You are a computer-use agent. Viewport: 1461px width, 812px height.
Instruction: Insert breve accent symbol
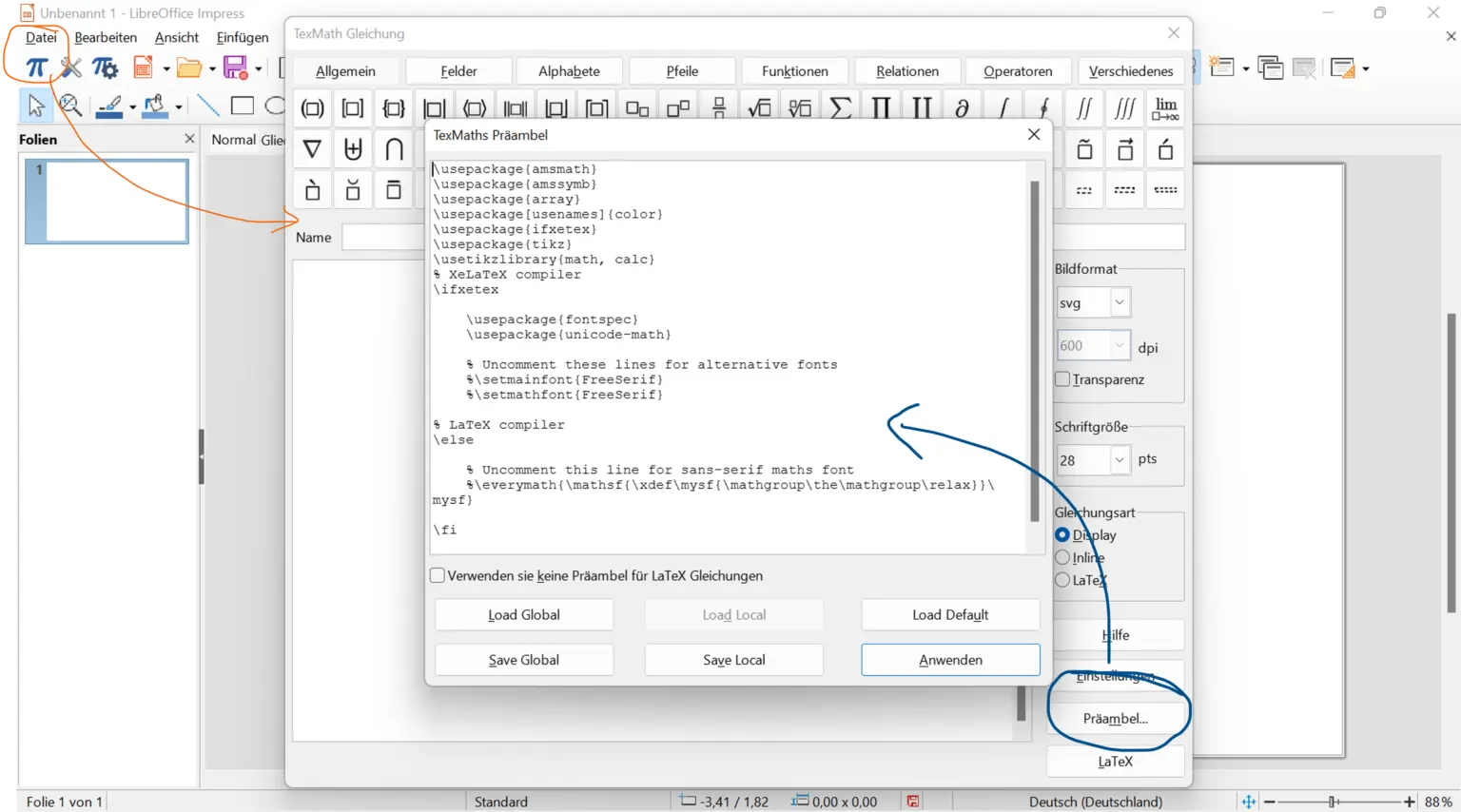click(x=353, y=189)
